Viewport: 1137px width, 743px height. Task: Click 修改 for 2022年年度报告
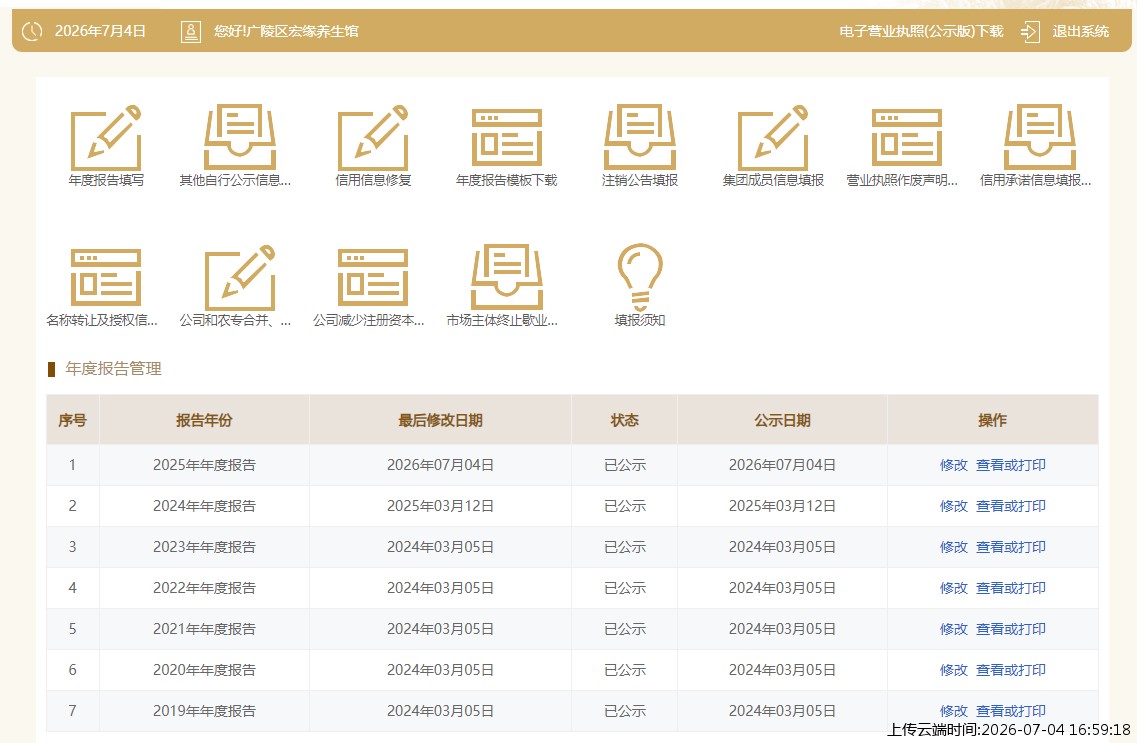click(954, 588)
